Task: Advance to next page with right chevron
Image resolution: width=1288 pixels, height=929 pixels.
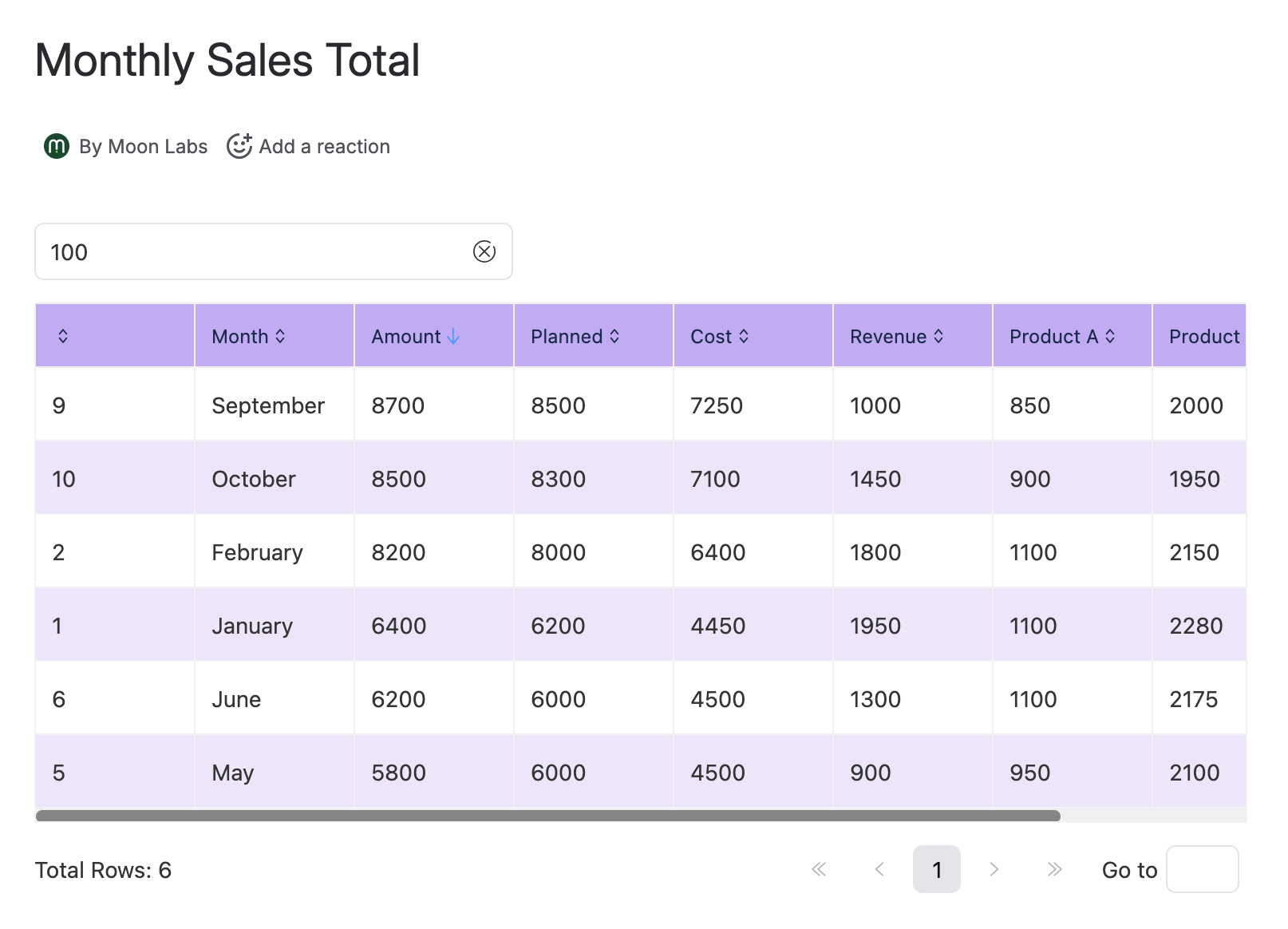Action: (994, 869)
